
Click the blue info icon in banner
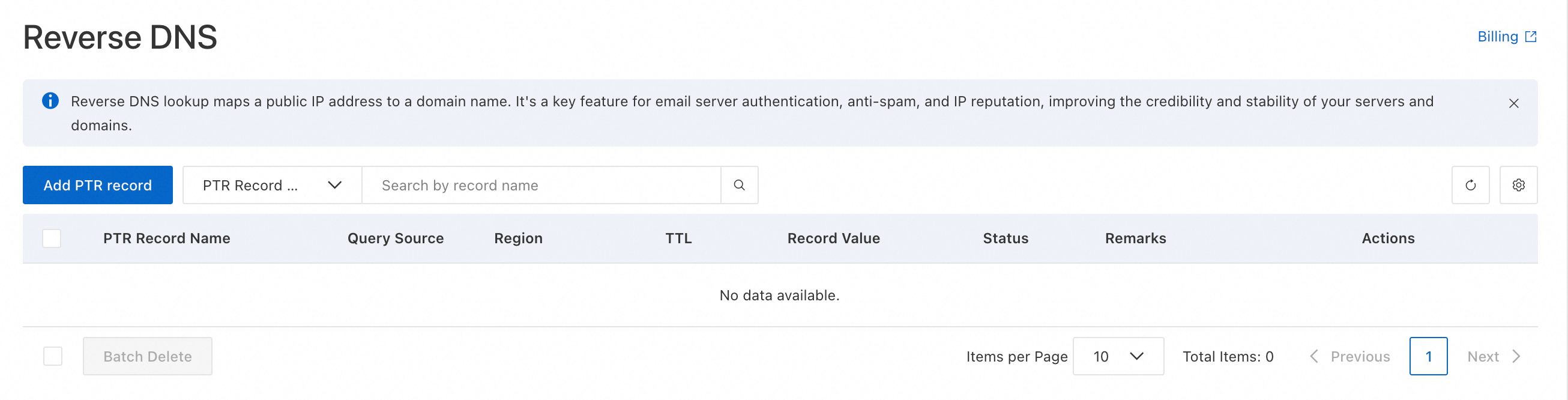click(x=50, y=101)
